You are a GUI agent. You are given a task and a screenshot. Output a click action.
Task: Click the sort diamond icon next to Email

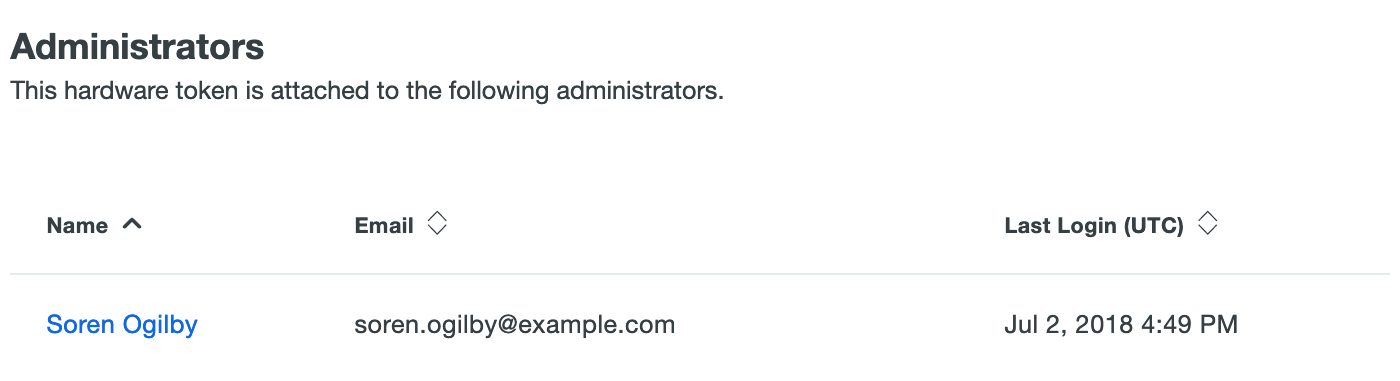(436, 225)
